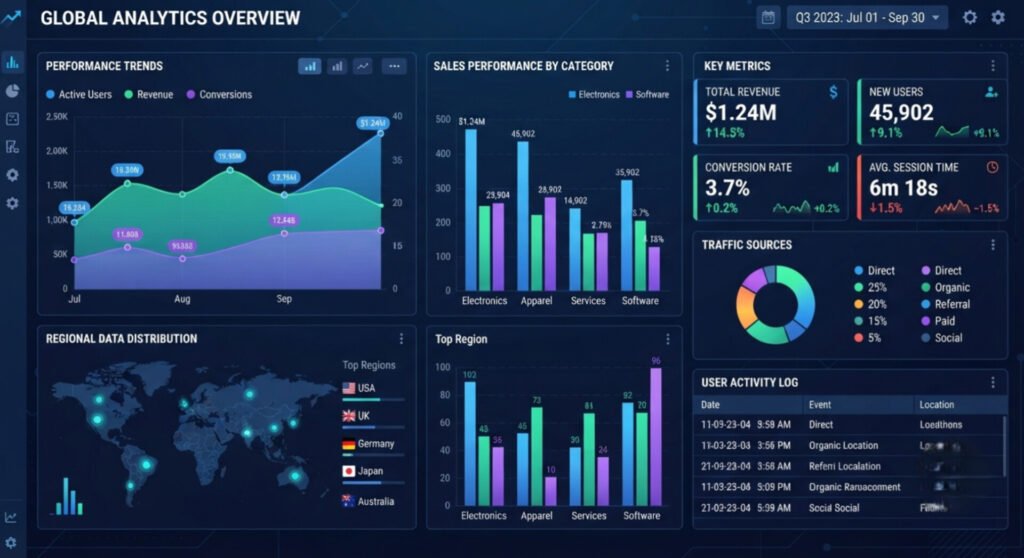Click the dollar icon on Total Revenue card
1024x558 pixels.
coord(833,92)
